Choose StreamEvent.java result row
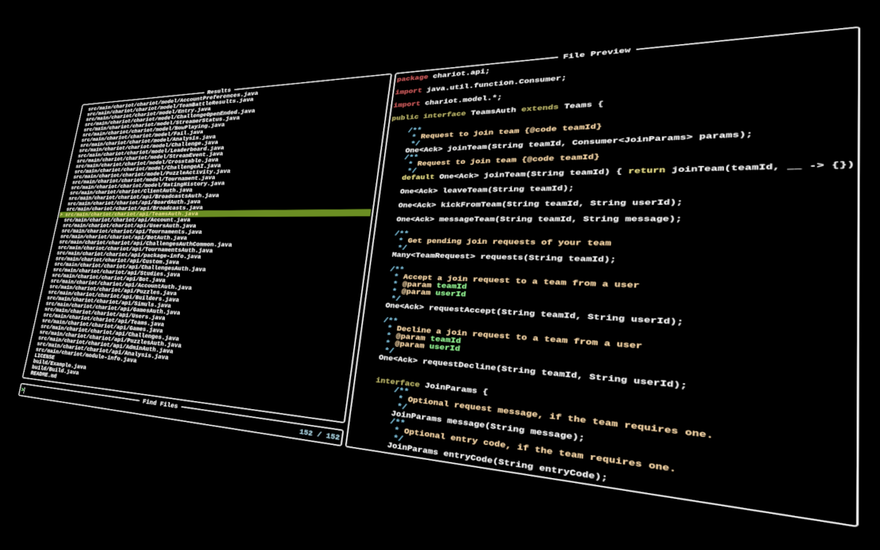Viewport: 880px width, 550px height. [x=150, y=157]
